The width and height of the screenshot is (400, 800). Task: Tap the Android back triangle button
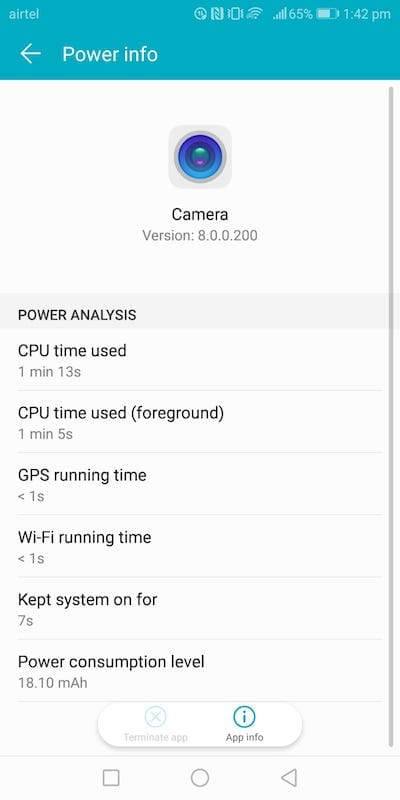[x=289, y=778]
